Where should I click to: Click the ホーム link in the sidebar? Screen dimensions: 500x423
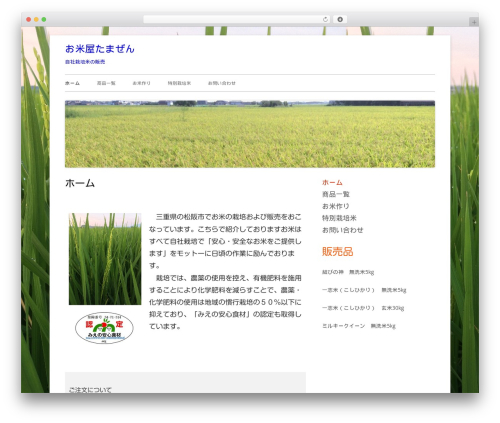pyautogui.click(x=332, y=182)
